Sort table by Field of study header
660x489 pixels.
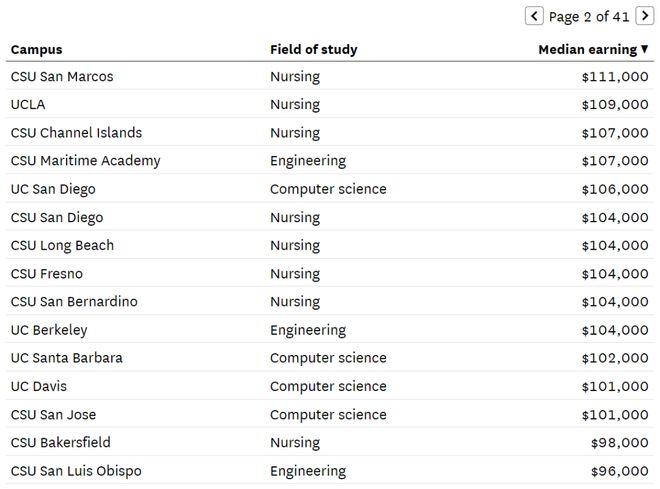[314, 50]
